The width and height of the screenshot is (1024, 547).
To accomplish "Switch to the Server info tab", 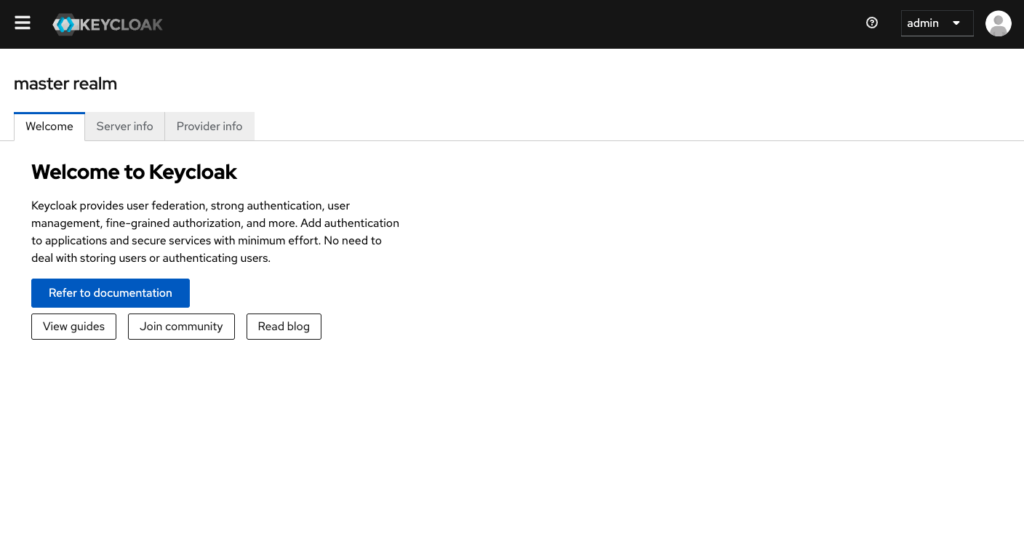I will pos(125,127).
